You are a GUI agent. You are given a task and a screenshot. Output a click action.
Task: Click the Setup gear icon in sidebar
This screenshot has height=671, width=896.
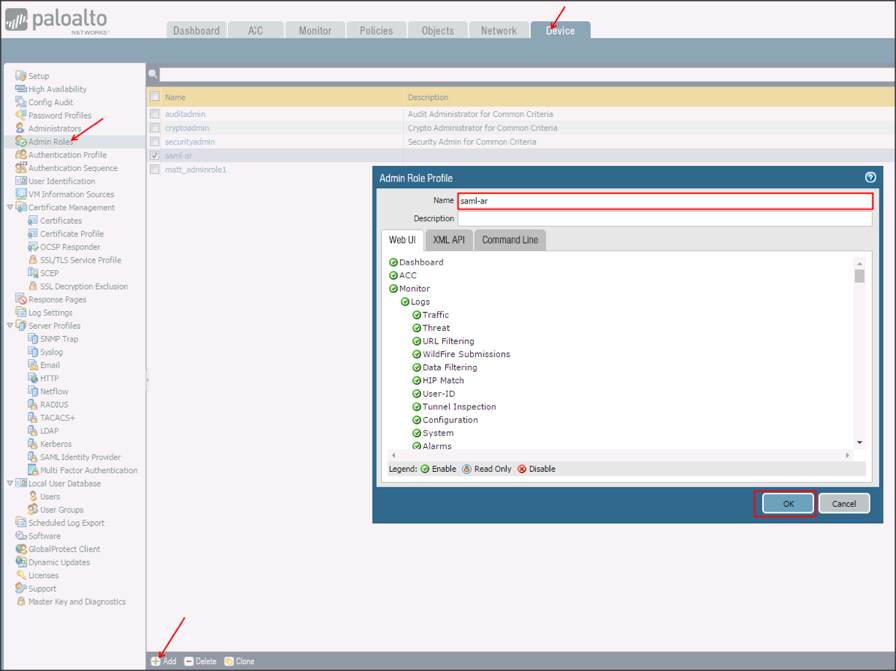click(x=21, y=76)
